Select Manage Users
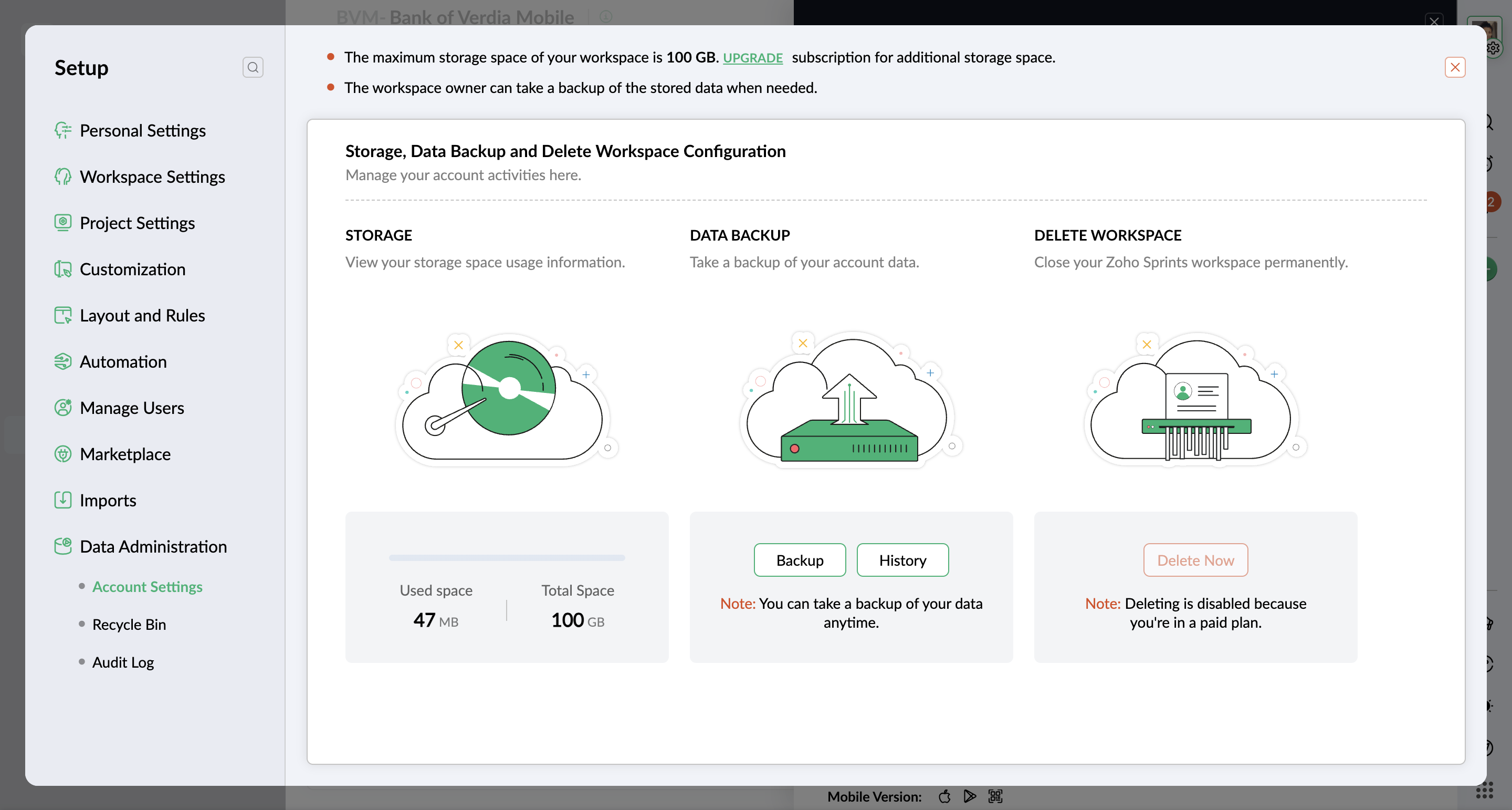The image size is (1512, 810). [x=132, y=407]
